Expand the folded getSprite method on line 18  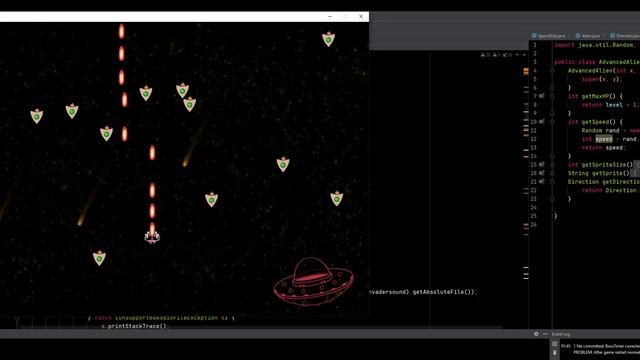[552, 173]
